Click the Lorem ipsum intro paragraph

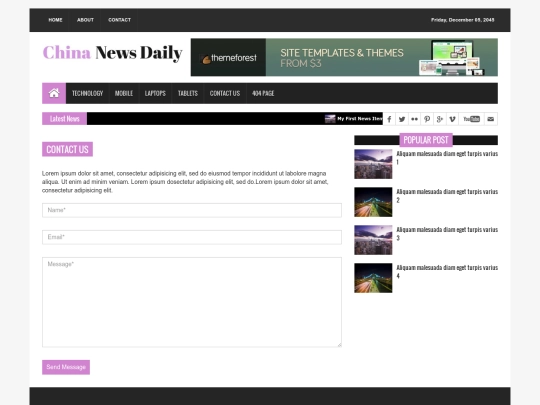[185, 182]
